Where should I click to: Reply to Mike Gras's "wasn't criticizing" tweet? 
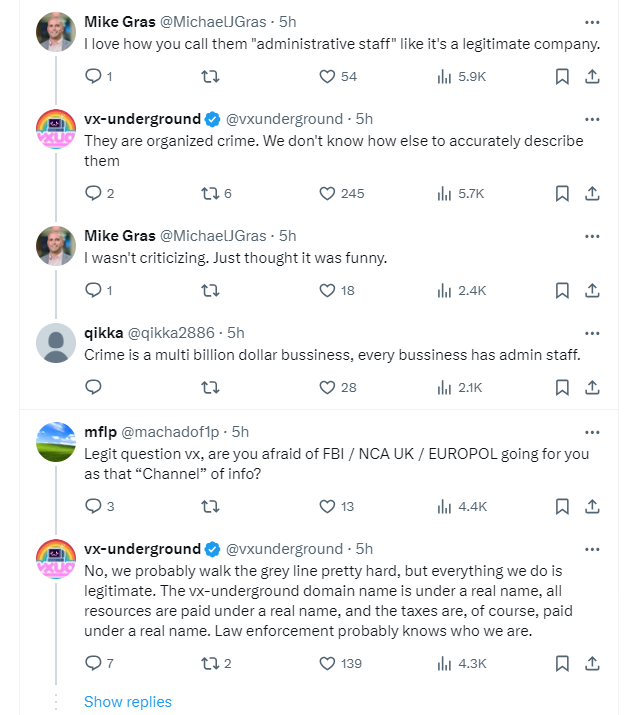click(x=94, y=290)
